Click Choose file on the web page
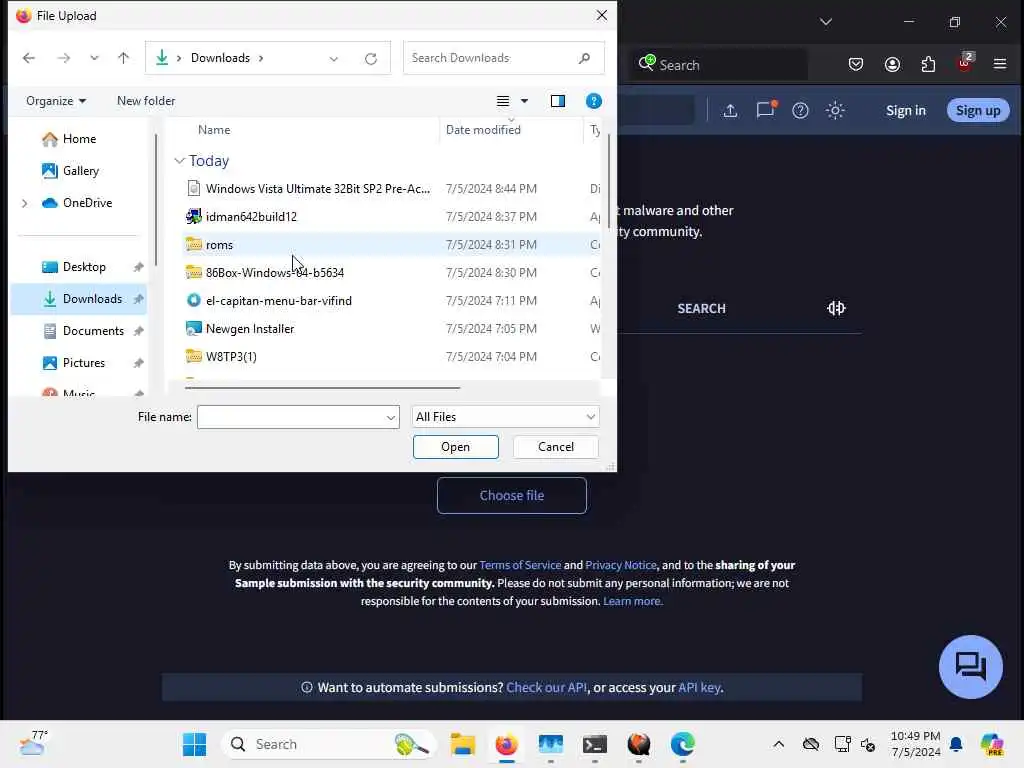Image resolution: width=1024 pixels, height=768 pixels. coord(511,495)
